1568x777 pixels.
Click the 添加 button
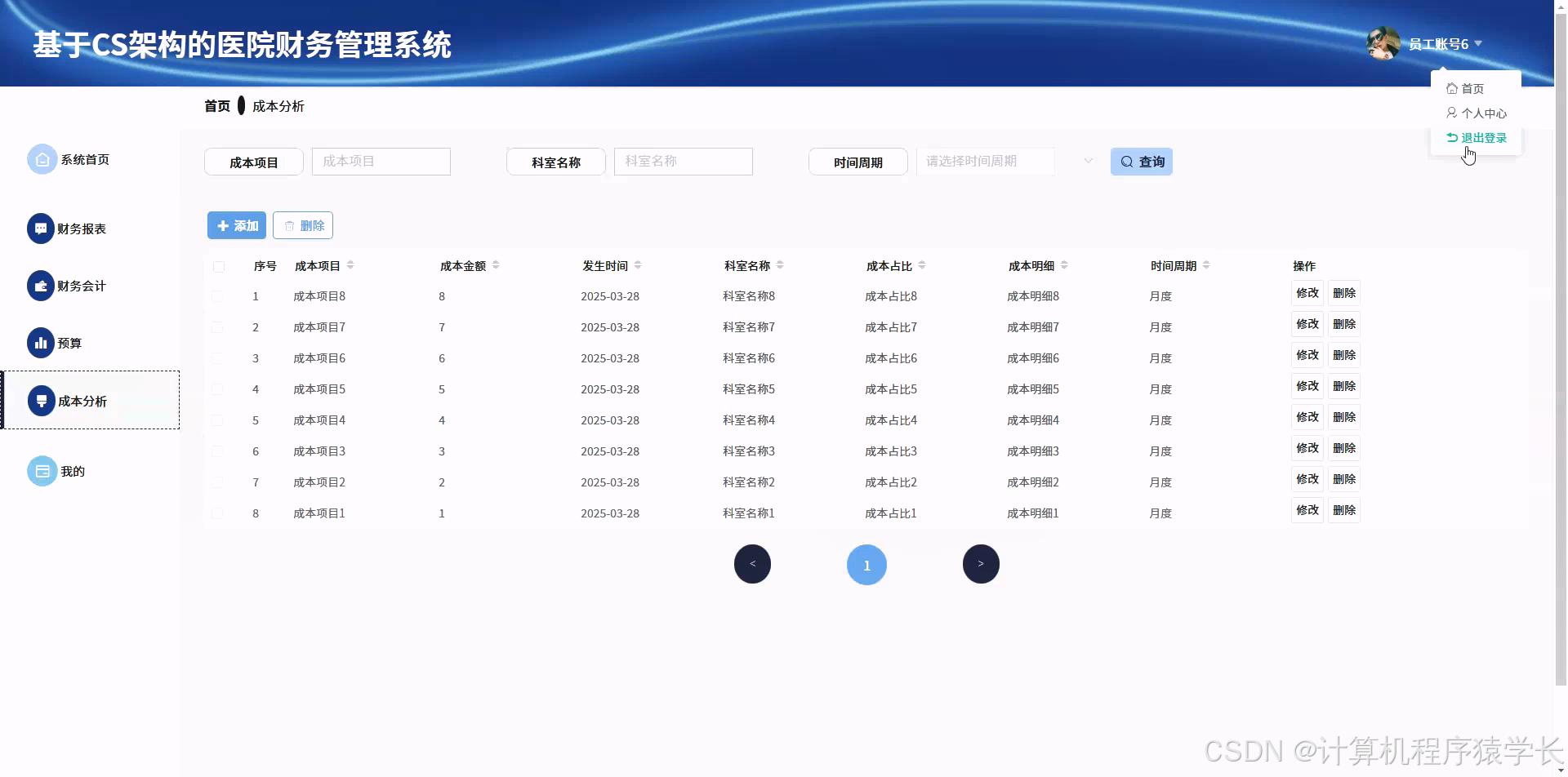tap(236, 225)
